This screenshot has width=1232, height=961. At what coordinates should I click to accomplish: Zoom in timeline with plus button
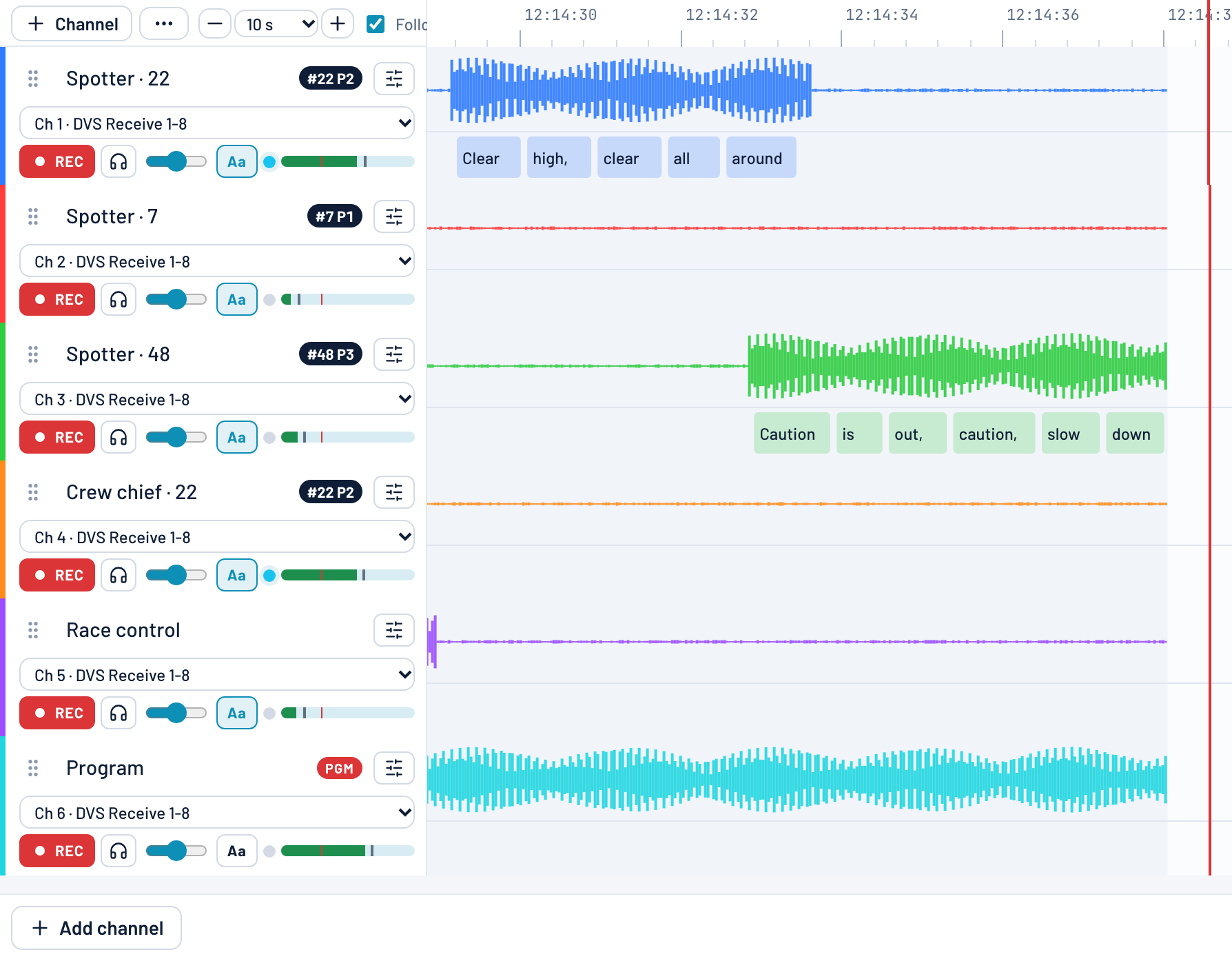click(x=338, y=24)
